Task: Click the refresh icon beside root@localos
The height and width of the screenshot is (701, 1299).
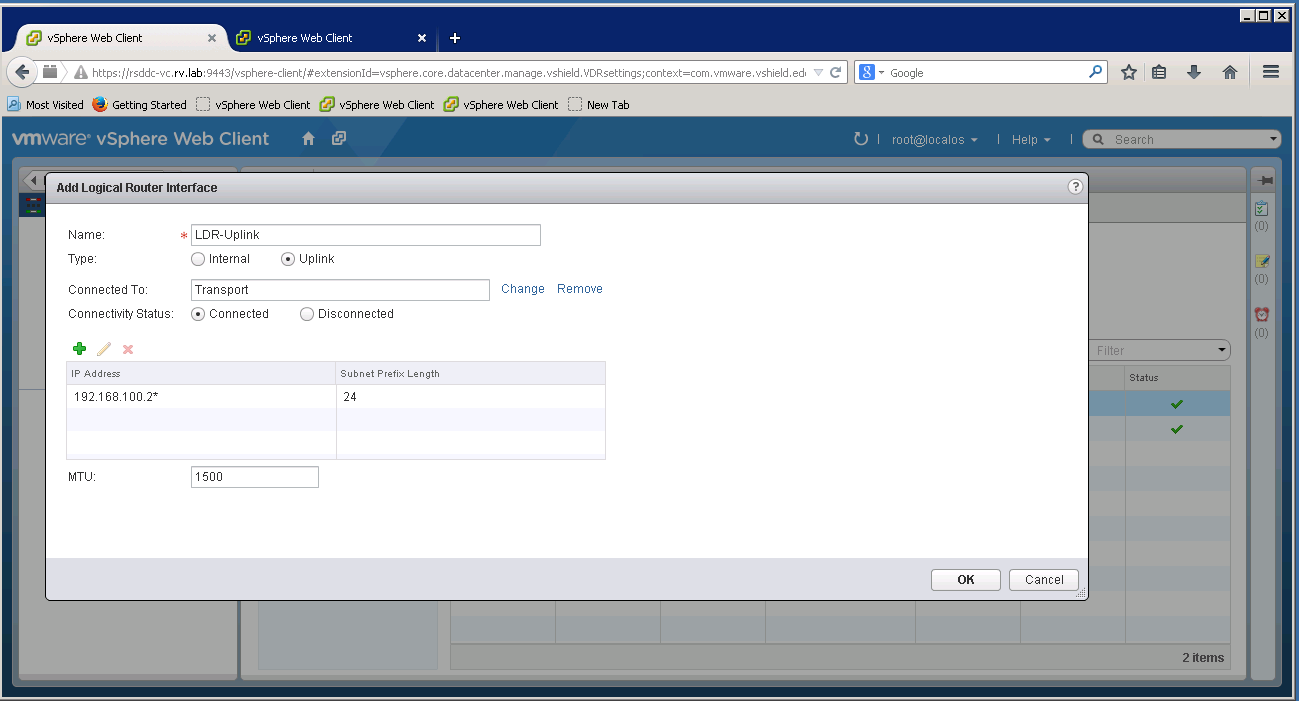Action: coord(860,139)
